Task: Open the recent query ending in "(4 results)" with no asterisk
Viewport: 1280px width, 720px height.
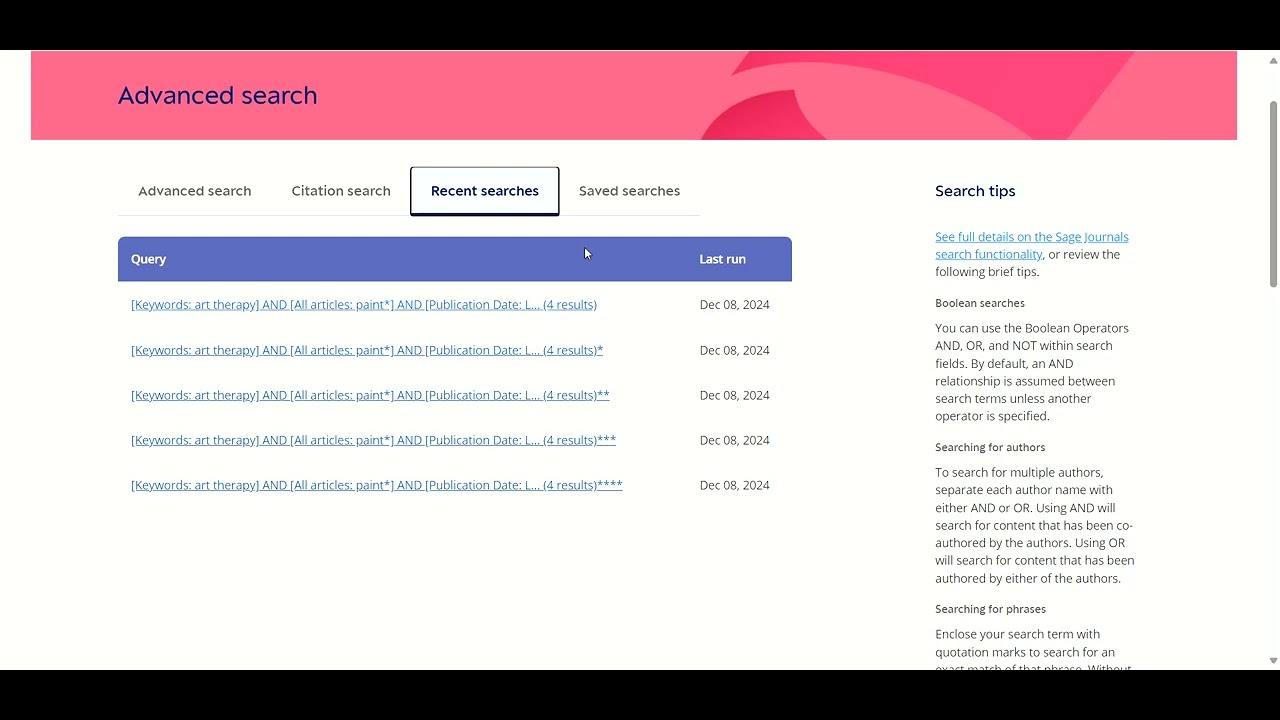Action: pyautogui.click(x=364, y=305)
